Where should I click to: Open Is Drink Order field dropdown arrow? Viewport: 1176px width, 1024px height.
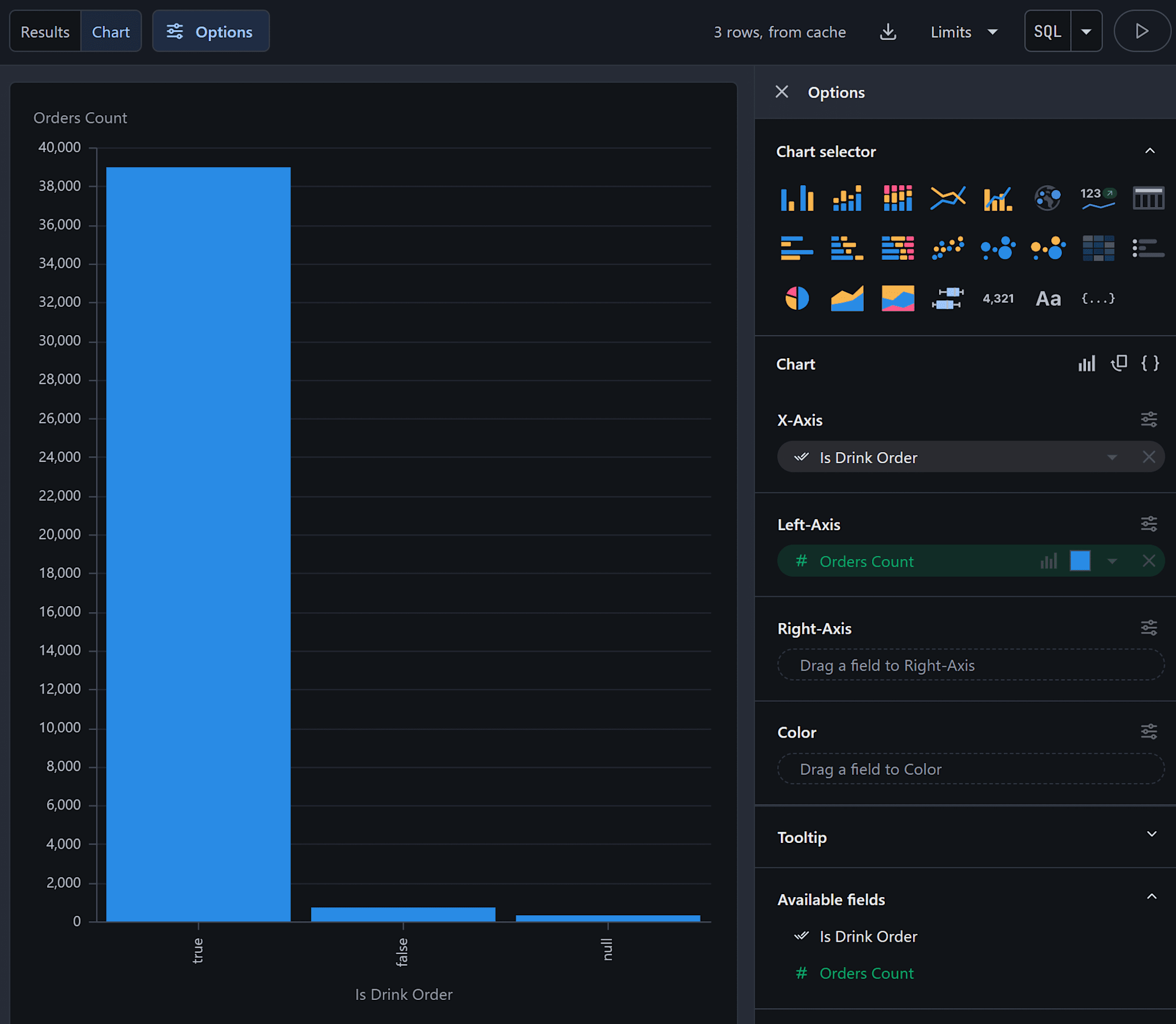tap(1111, 457)
